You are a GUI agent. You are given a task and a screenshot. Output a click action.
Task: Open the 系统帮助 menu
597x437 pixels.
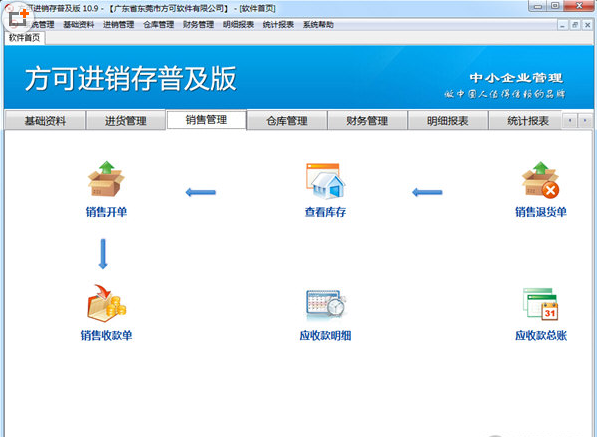coord(318,25)
